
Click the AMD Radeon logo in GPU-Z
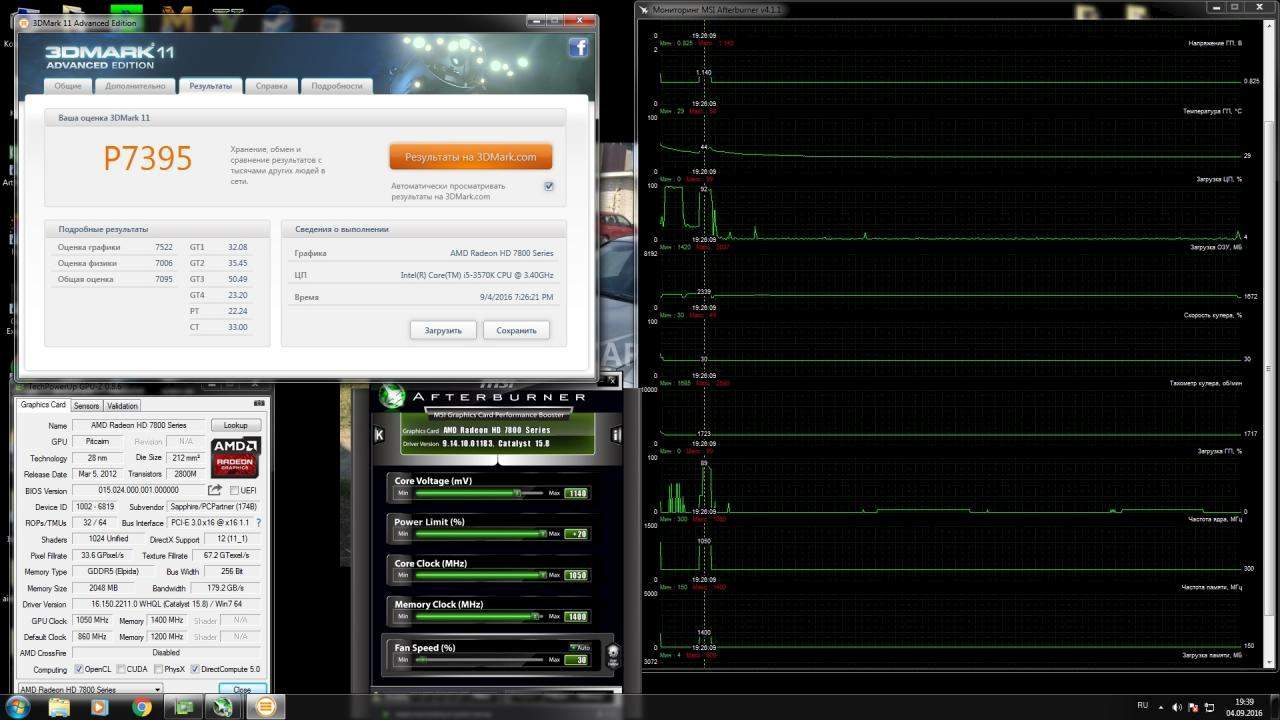pyautogui.click(x=235, y=456)
